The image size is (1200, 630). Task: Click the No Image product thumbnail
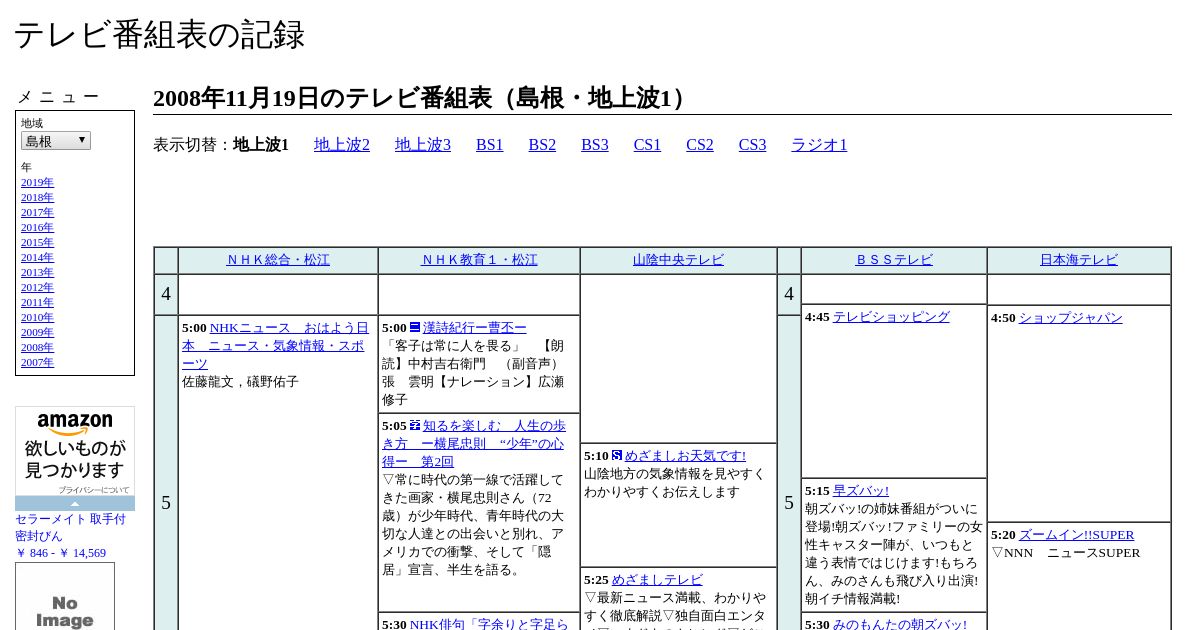coord(65,596)
